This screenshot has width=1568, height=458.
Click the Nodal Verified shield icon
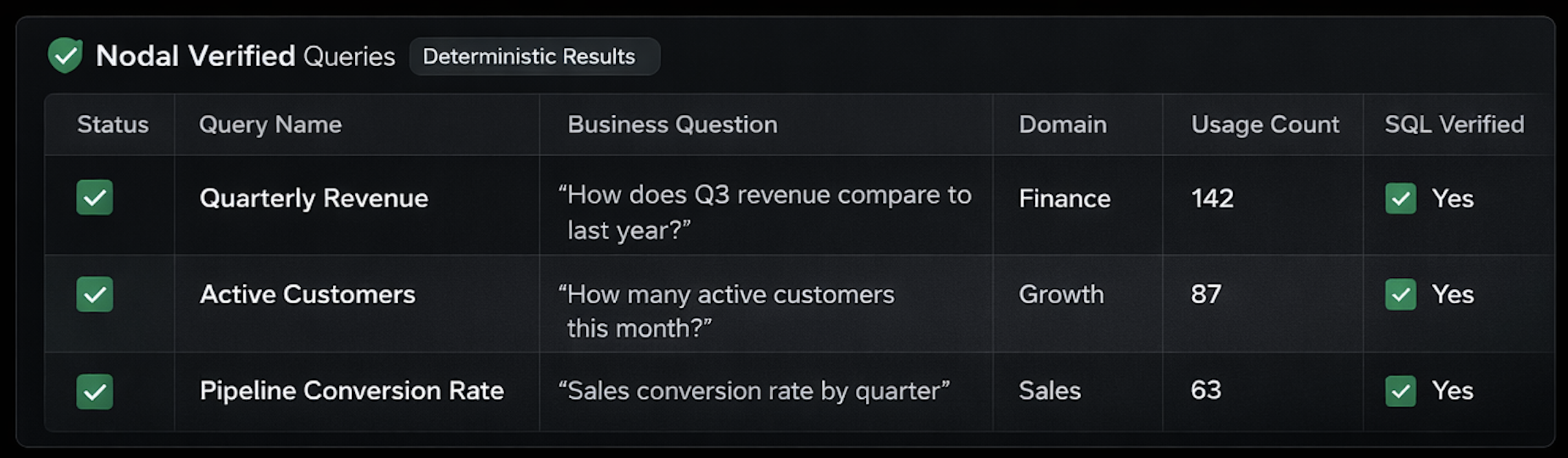point(65,56)
